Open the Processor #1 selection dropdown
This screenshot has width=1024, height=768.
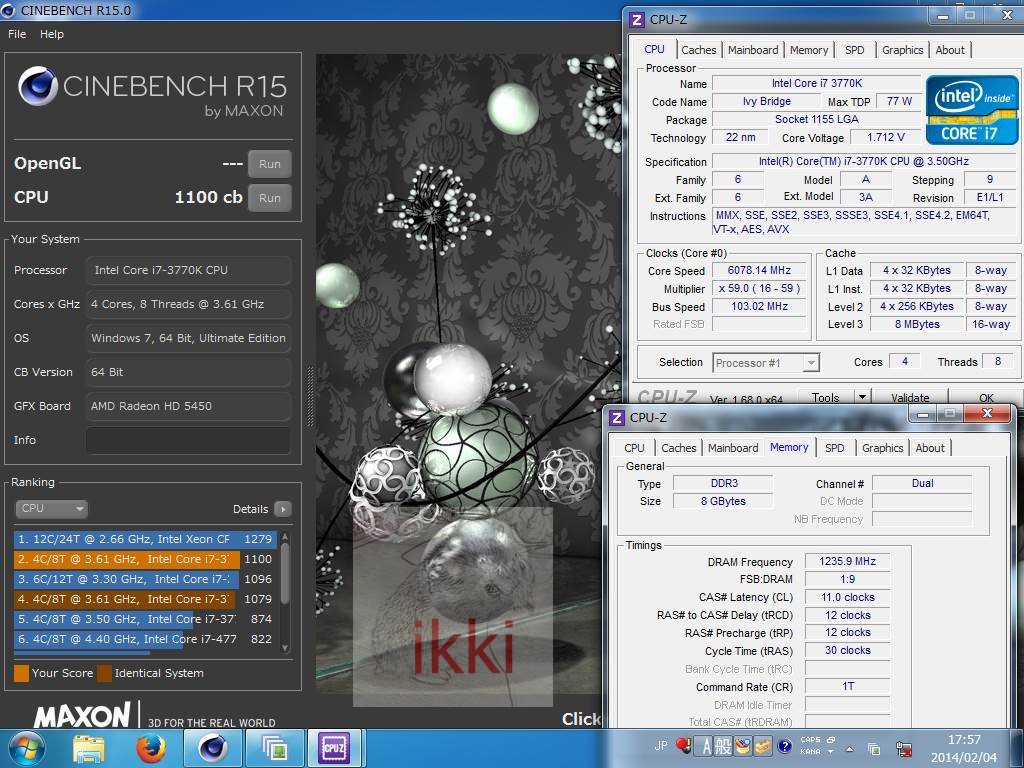point(765,362)
